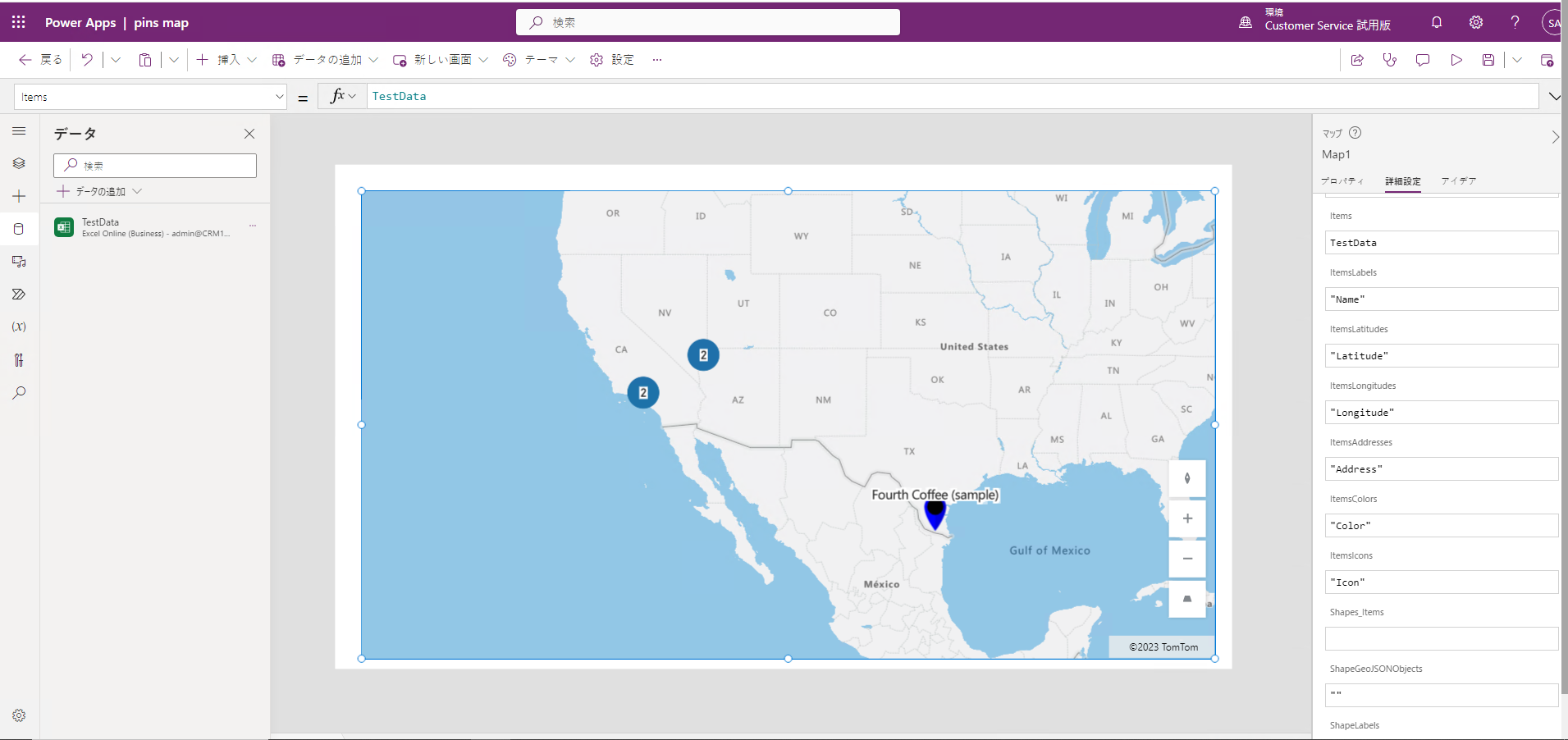The image size is (1568, 740).
Task: Click the formula bar containing TestData
Action: tap(952, 96)
